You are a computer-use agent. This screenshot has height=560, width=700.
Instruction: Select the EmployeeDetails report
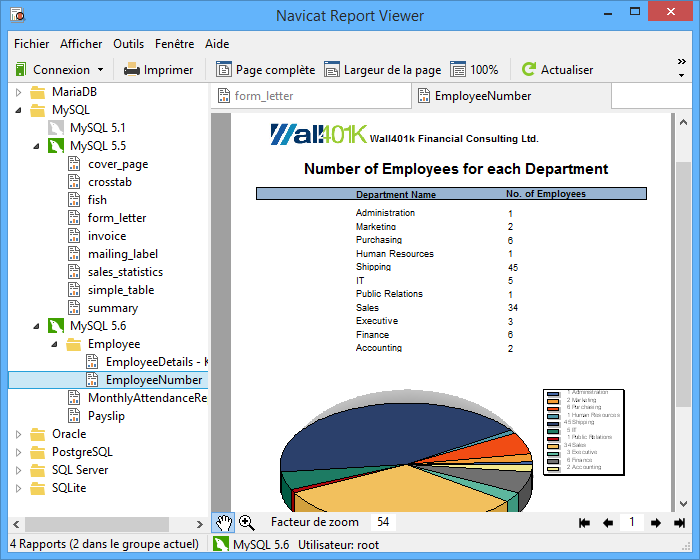[157, 362]
